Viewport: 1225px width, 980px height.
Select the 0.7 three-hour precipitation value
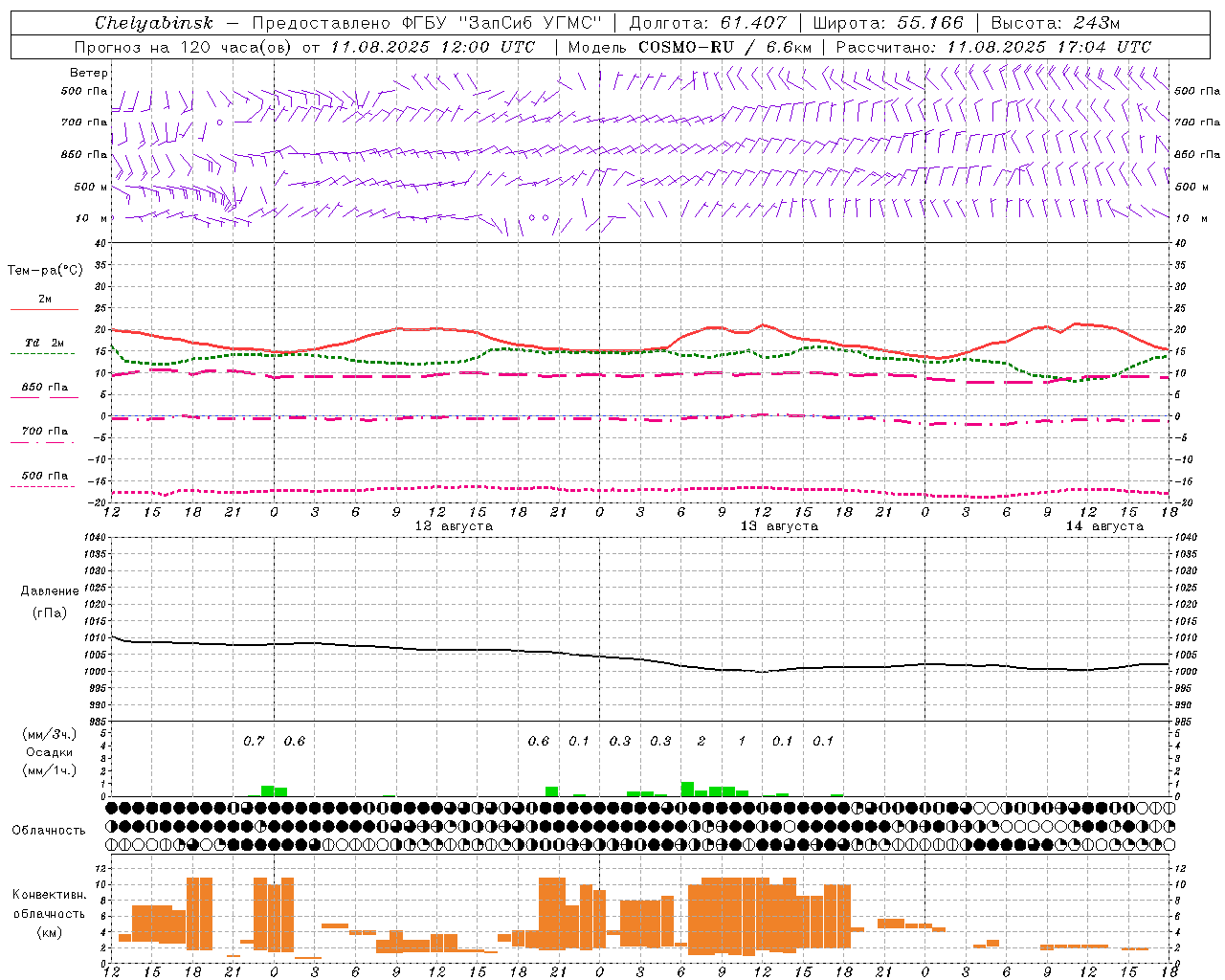(254, 741)
